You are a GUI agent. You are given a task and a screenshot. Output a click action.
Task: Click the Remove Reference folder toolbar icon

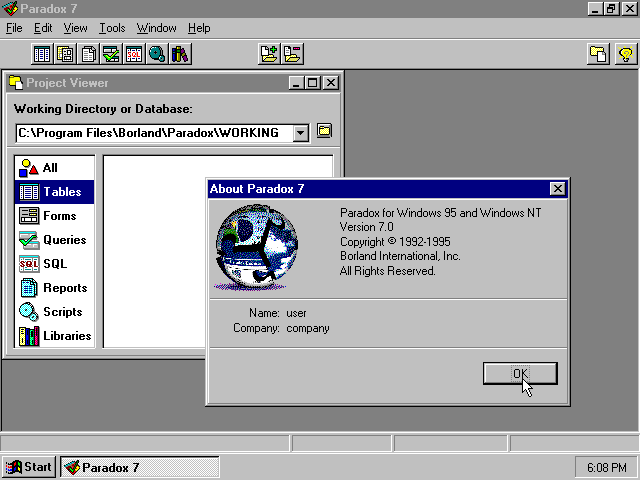point(292,54)
